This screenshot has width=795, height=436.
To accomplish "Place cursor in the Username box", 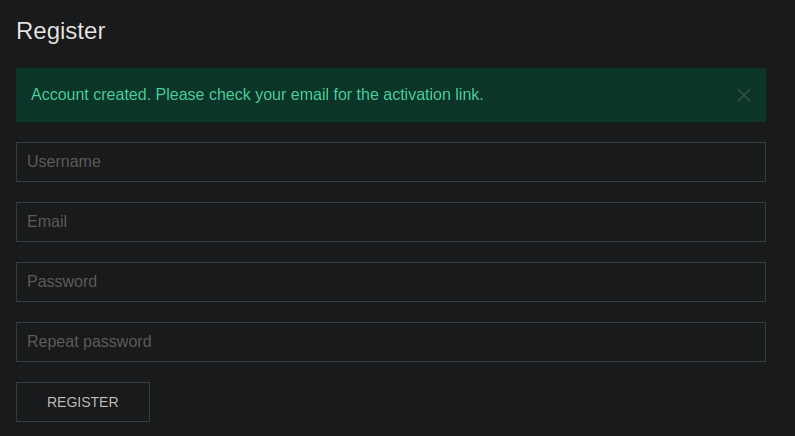I will (x=390, y=162).
